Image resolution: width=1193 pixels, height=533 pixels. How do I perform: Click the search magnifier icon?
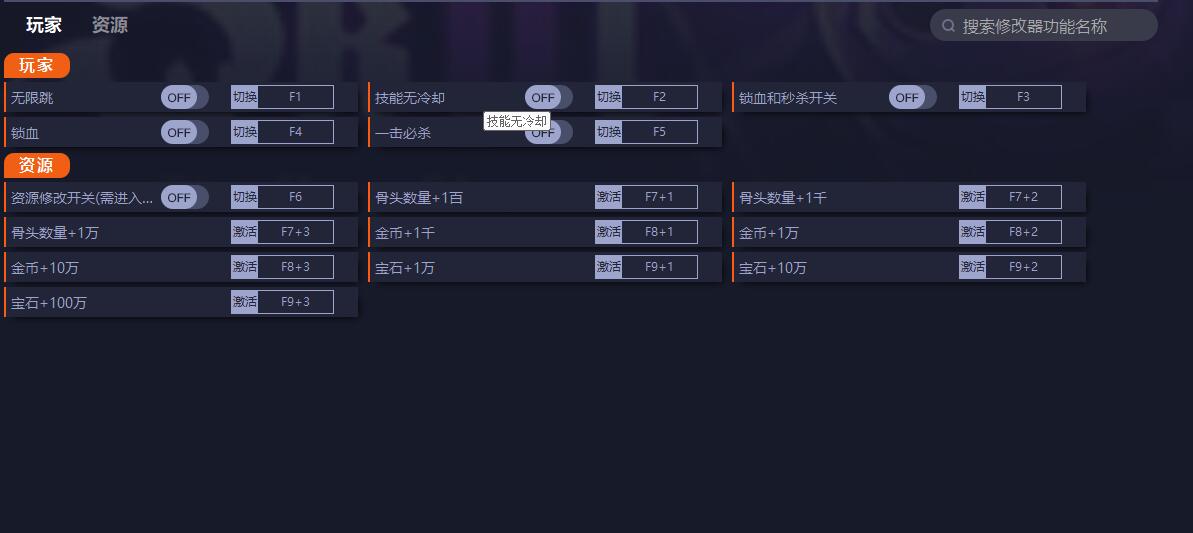pos(948,26)
